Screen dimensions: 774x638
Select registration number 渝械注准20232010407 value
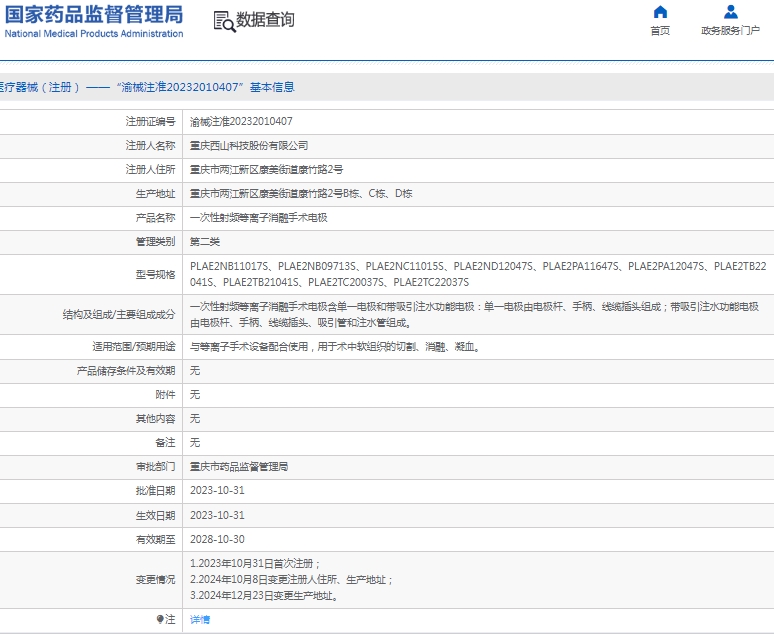coord(241,121)
